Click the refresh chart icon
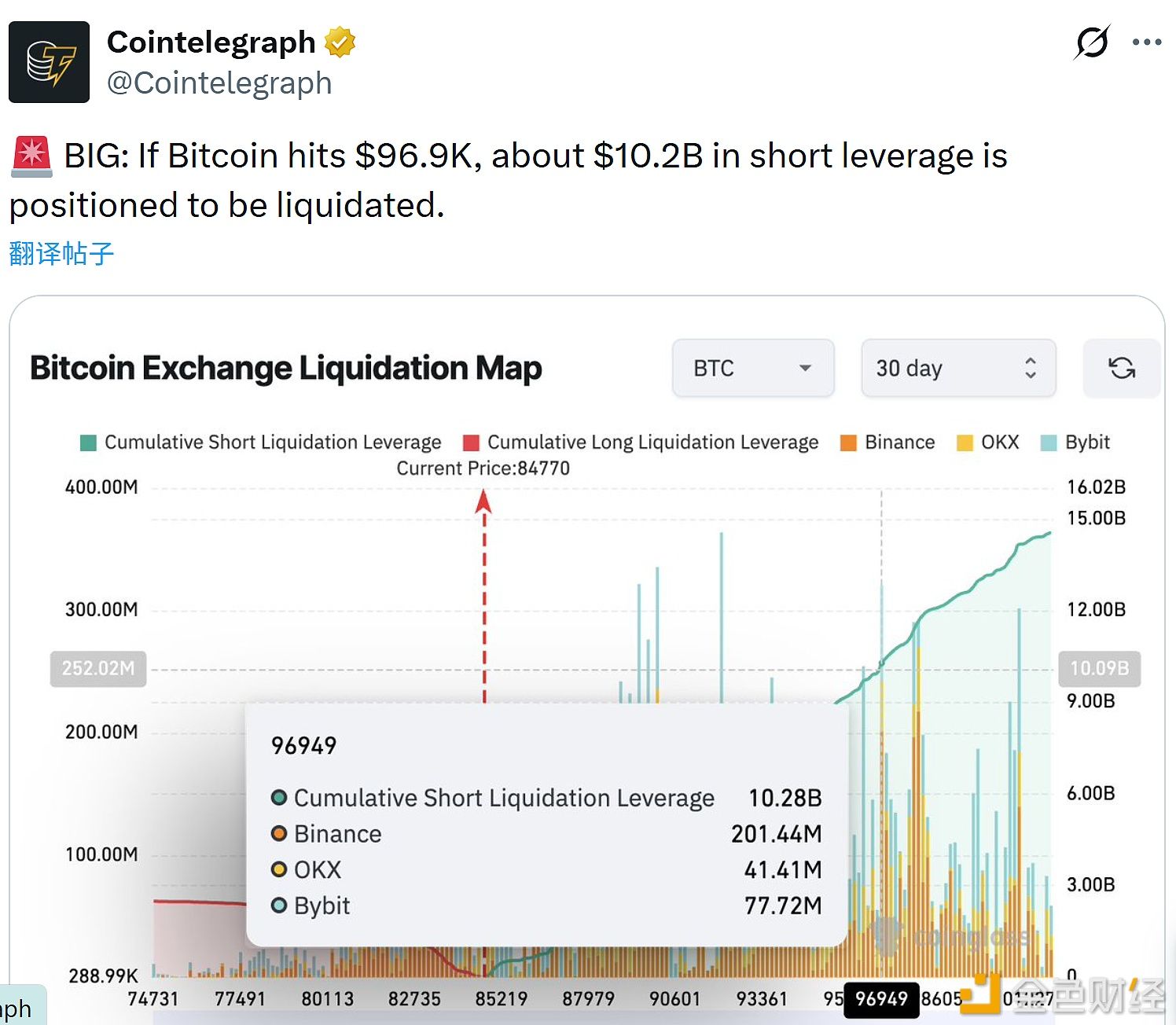1176x1025 pixels. [1122, 368]
